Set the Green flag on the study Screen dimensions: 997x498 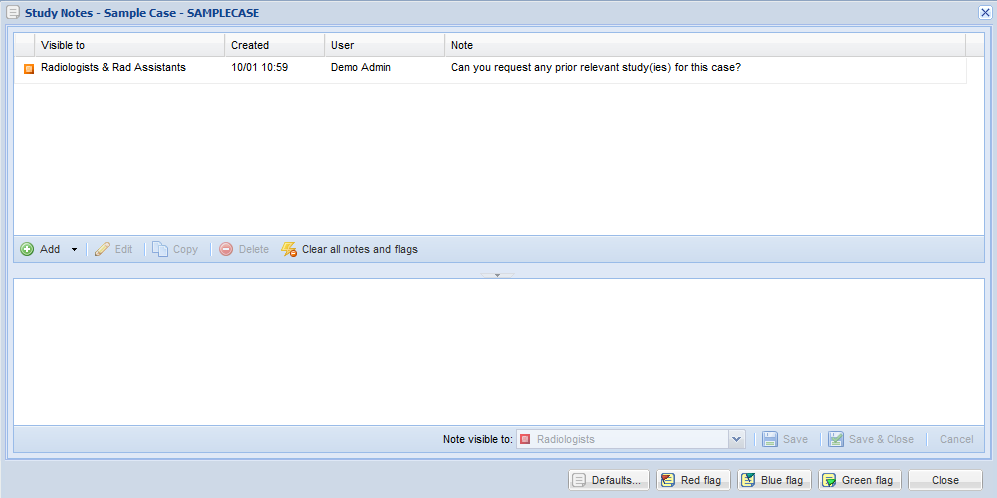pyautogui.click(x=860, y=480)
